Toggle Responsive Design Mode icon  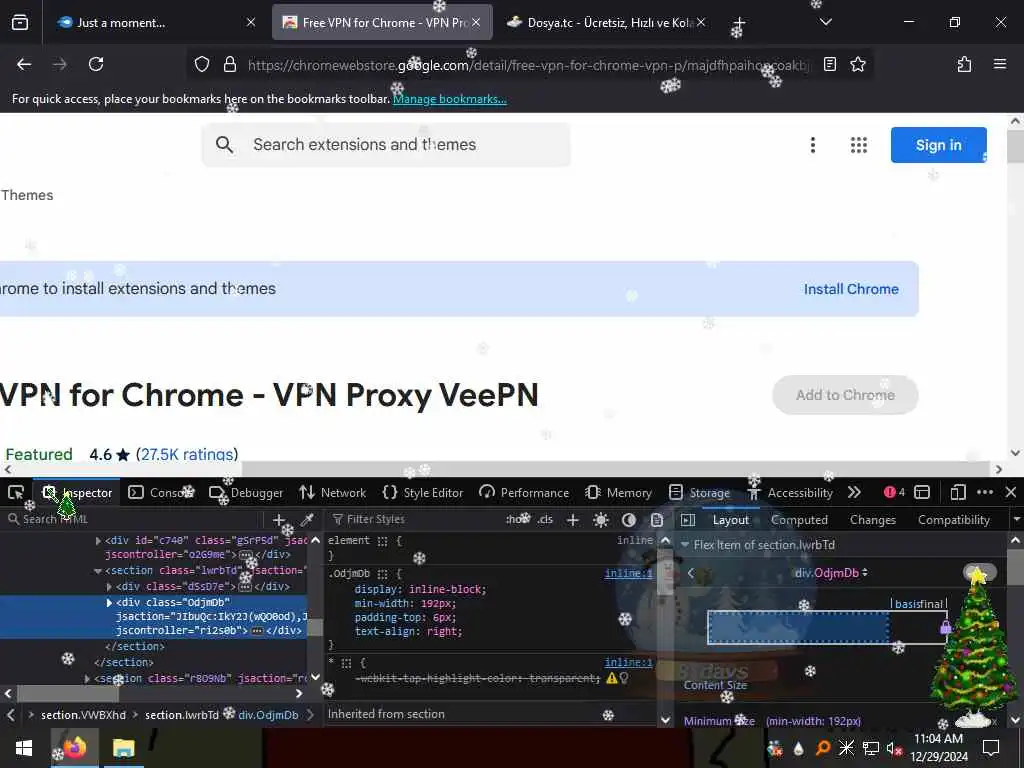click(958, 492)
